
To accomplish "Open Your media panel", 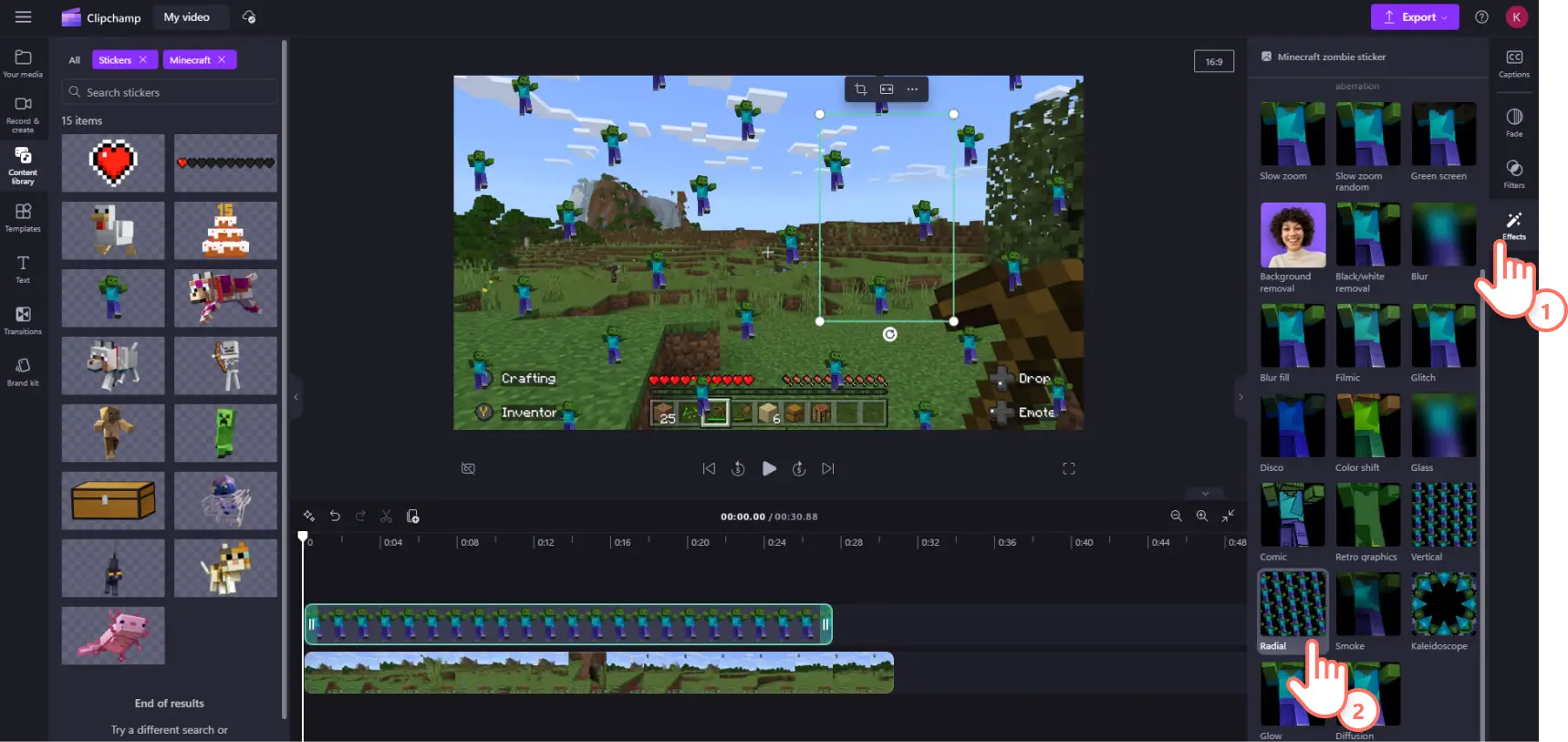I will (23, 63).
